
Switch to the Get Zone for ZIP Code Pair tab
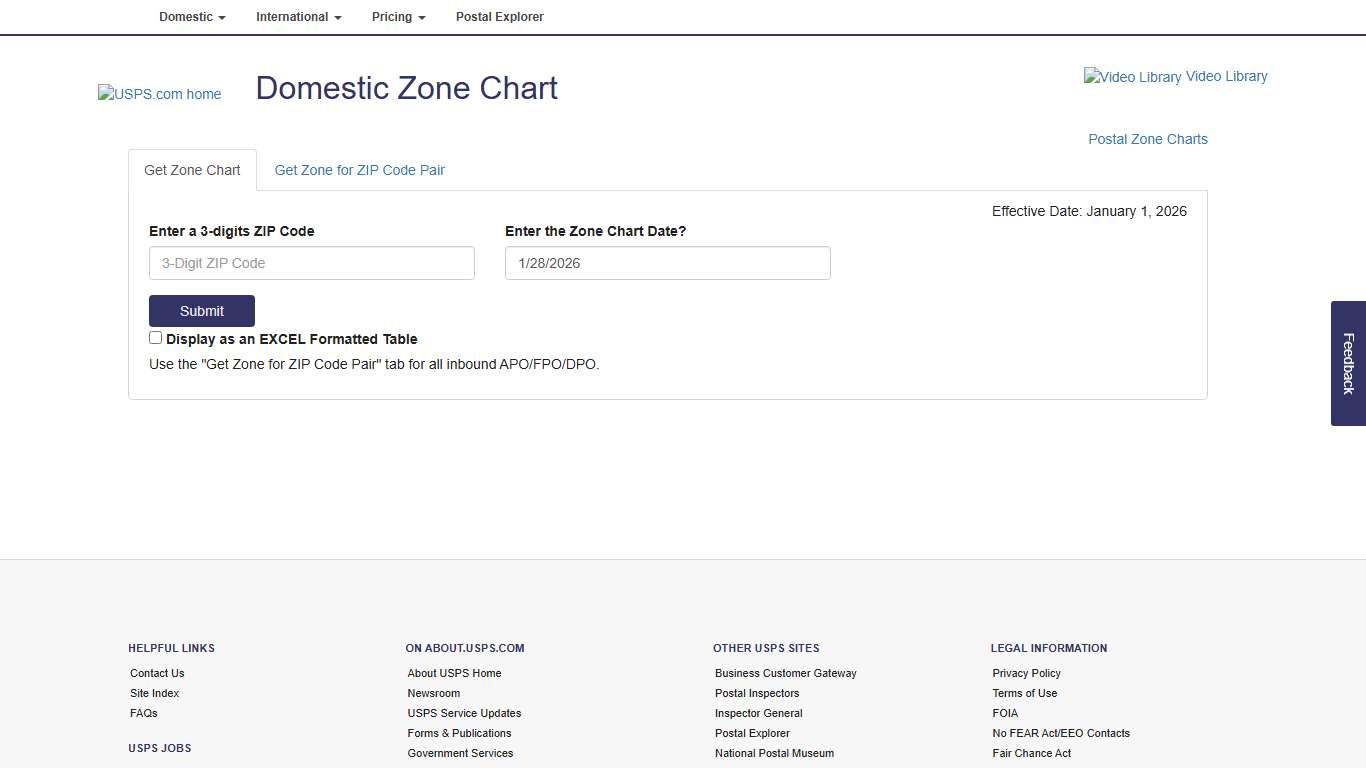tap(359, 170)
